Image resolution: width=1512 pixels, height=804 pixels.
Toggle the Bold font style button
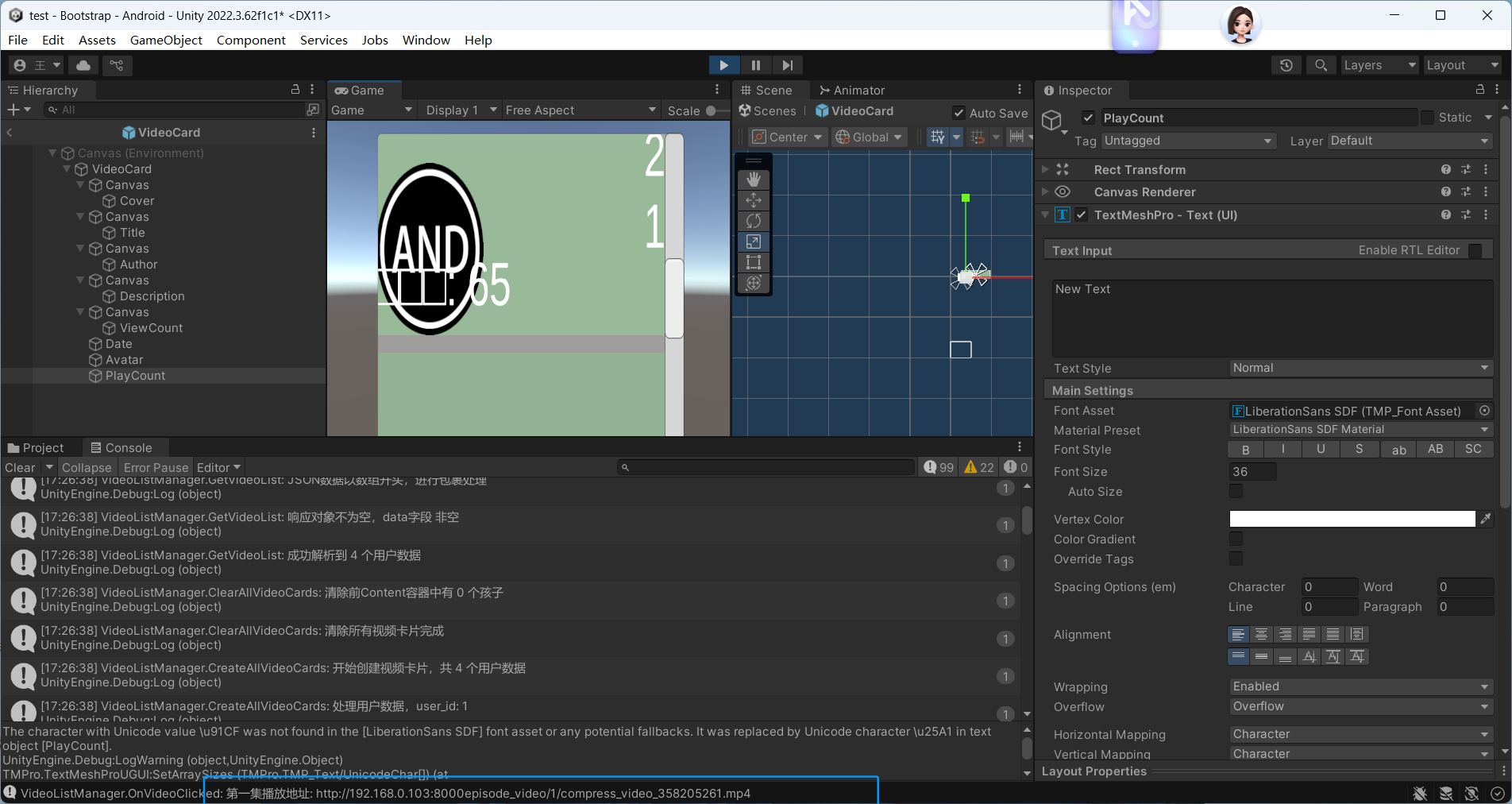(x=1246, y=450)
